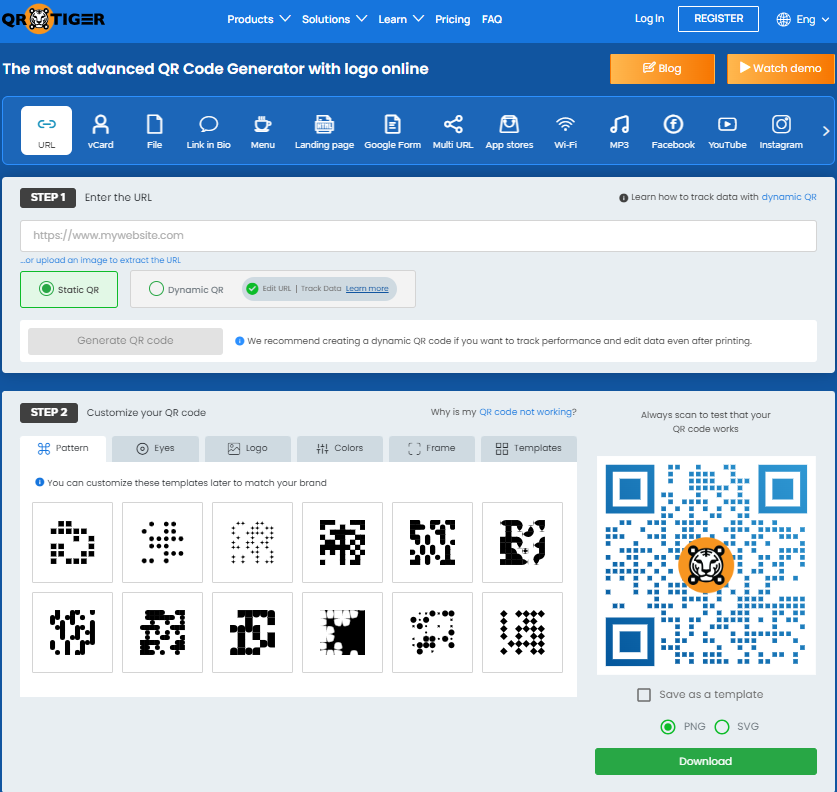Choose the Wi-Fi QR code type

(x=565, y=125)
